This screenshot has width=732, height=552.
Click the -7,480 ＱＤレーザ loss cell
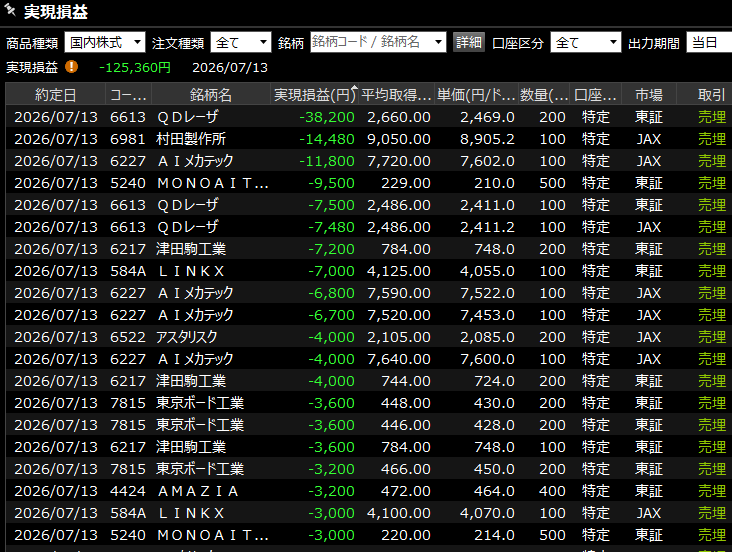pos(331,227)
